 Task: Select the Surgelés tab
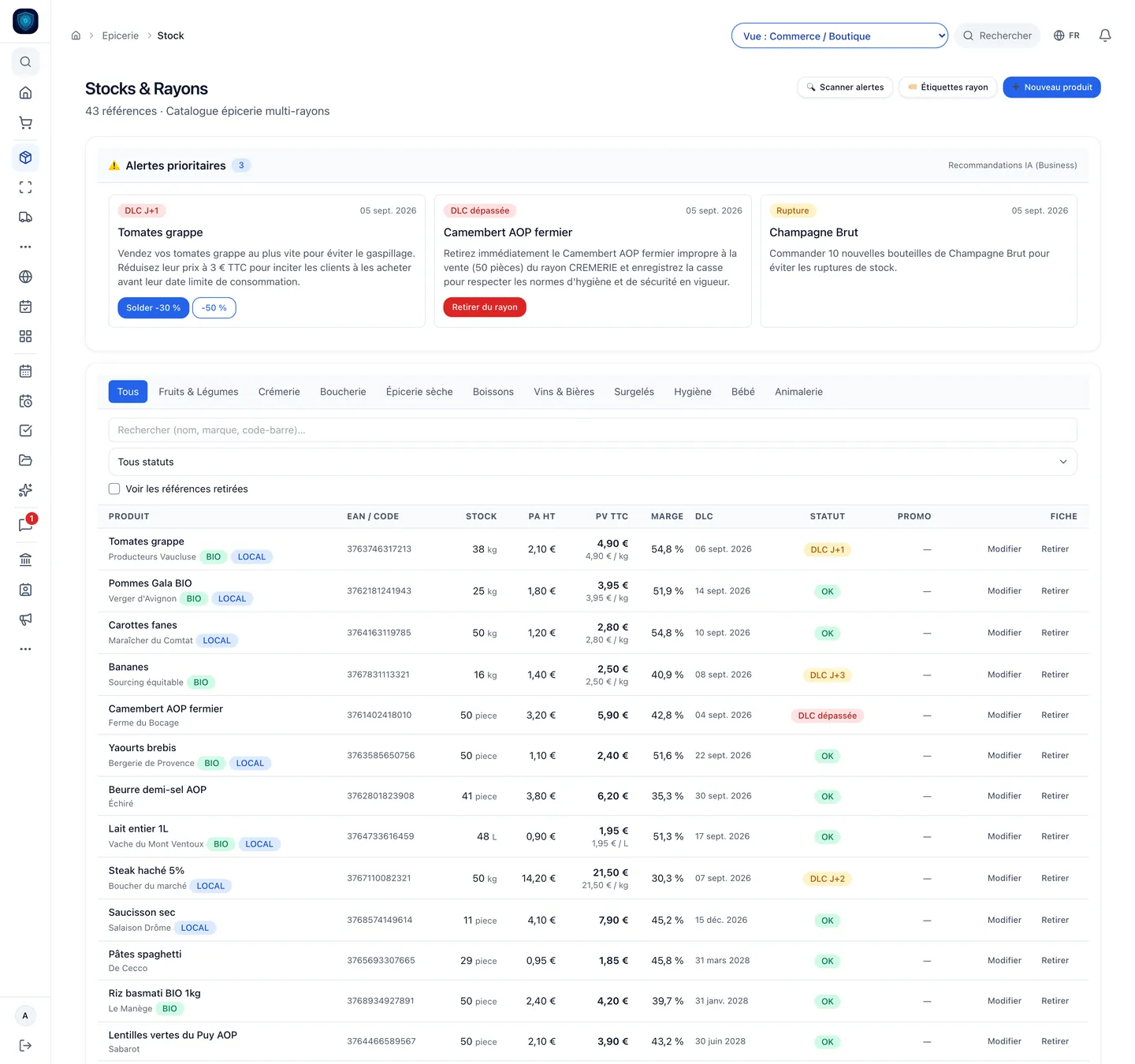click(634, 392)
